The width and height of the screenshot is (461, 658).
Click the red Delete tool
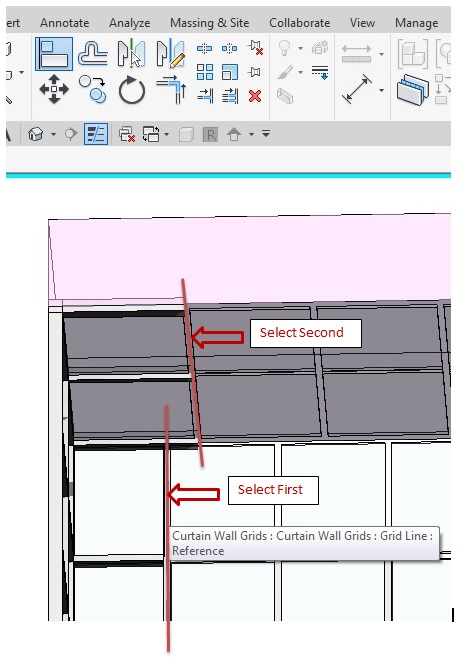coord(255,96)
